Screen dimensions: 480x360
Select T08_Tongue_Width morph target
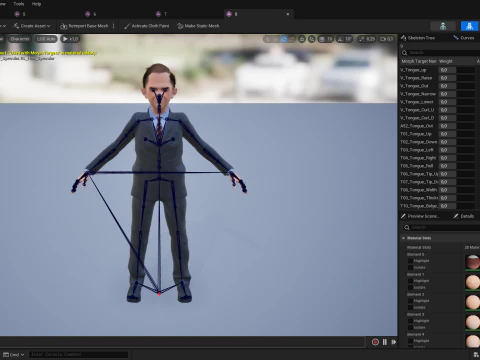[418, 190]
